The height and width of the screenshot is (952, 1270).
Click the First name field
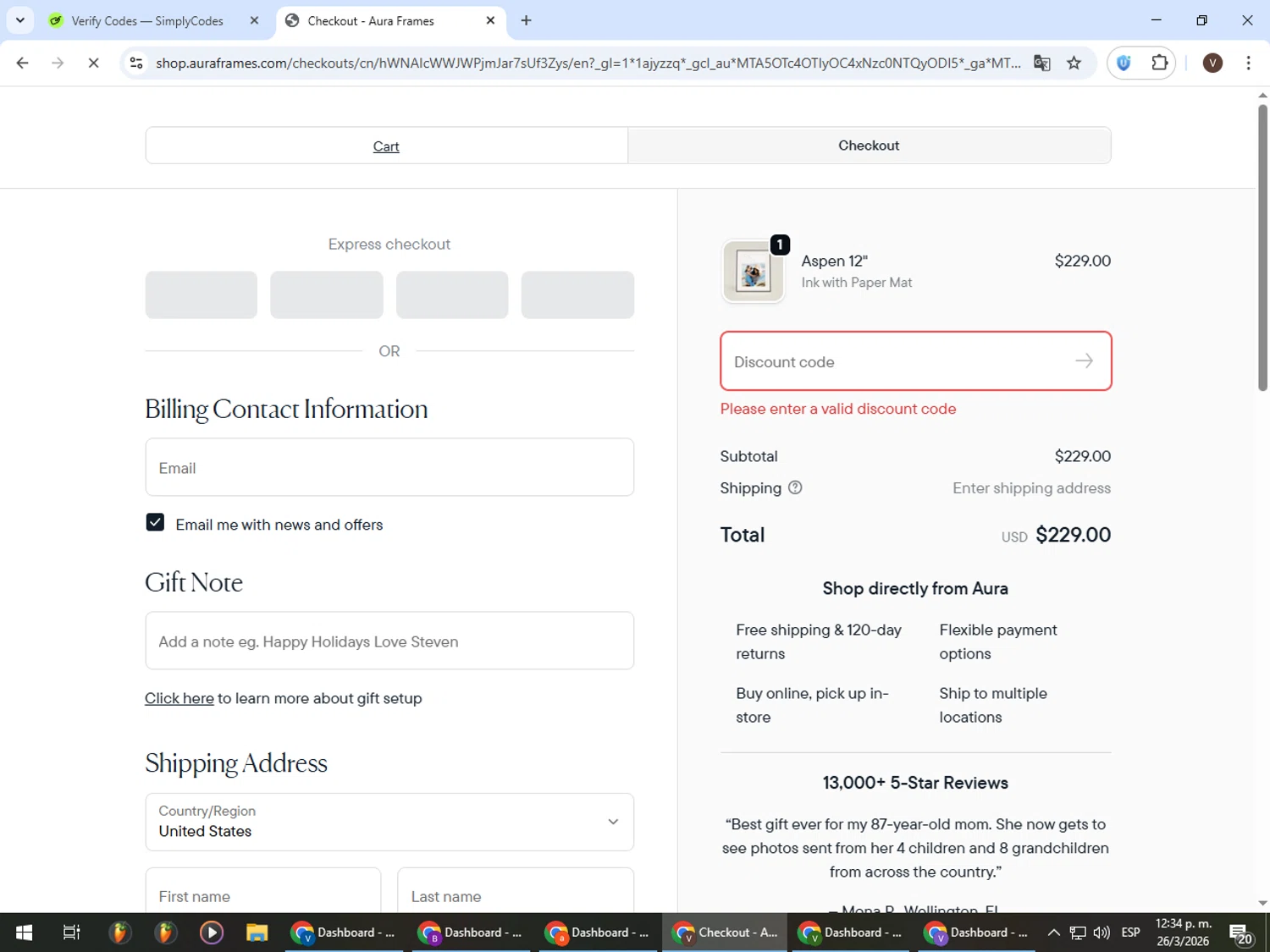(263, 891)
